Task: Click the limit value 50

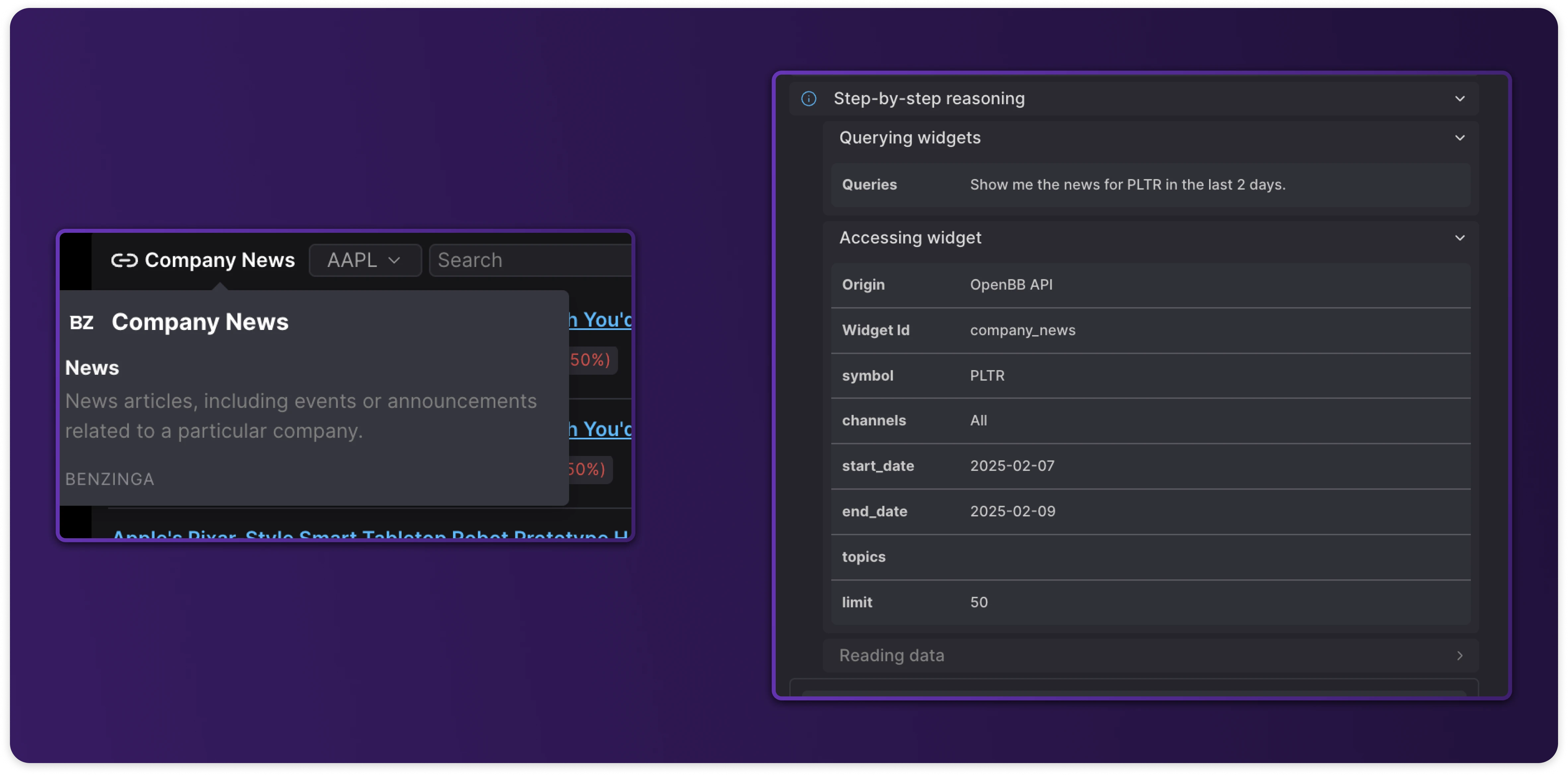Action: (x=978, y=603)
